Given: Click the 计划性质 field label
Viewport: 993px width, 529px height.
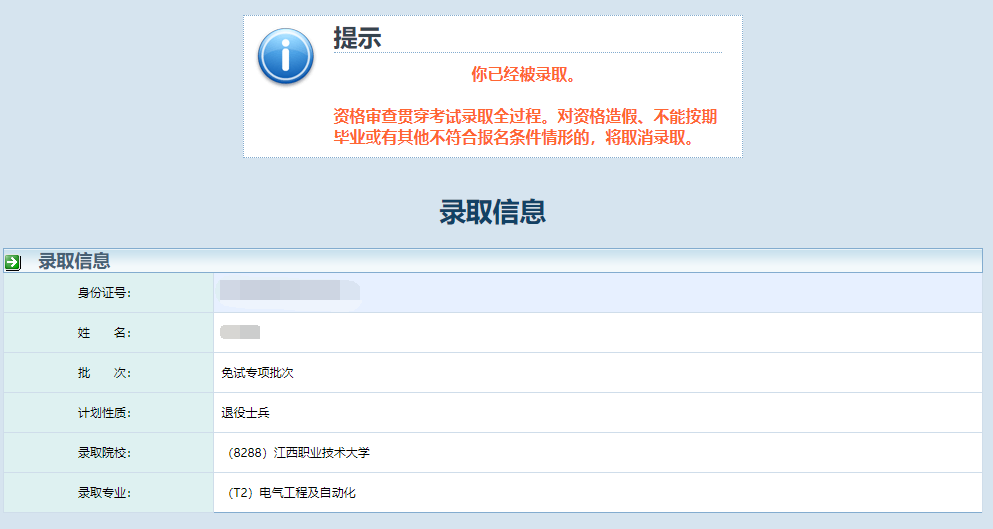Looking at the screenshot, I should point(105,413).
